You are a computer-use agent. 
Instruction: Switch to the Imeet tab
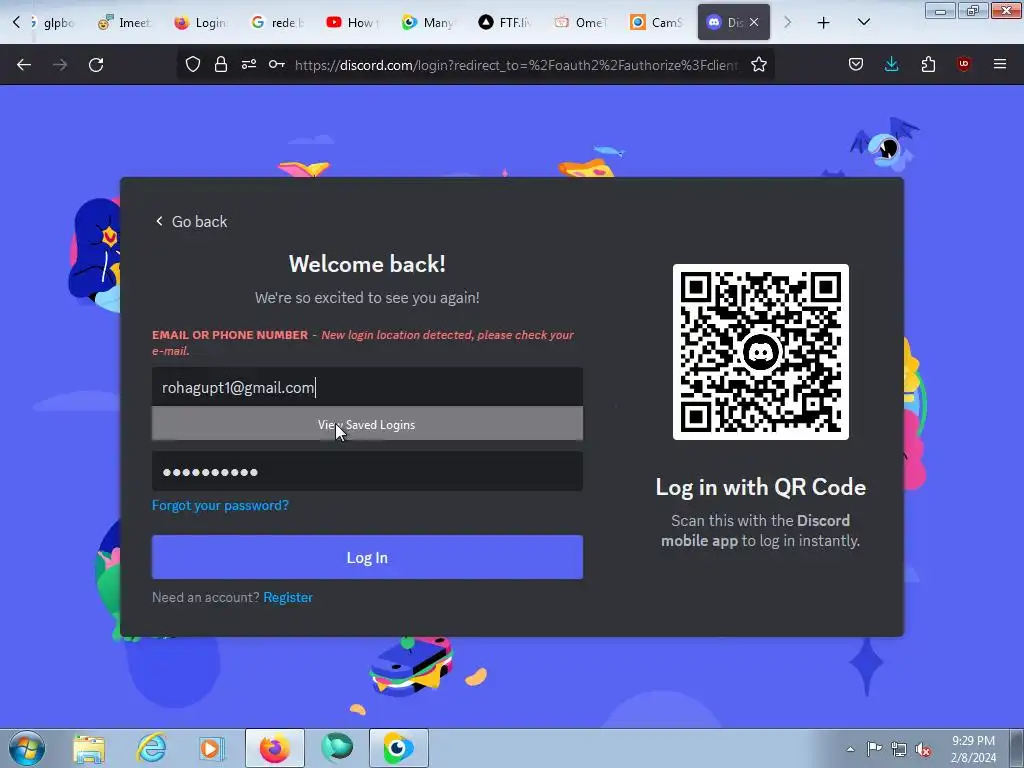(x=124, y=23)
